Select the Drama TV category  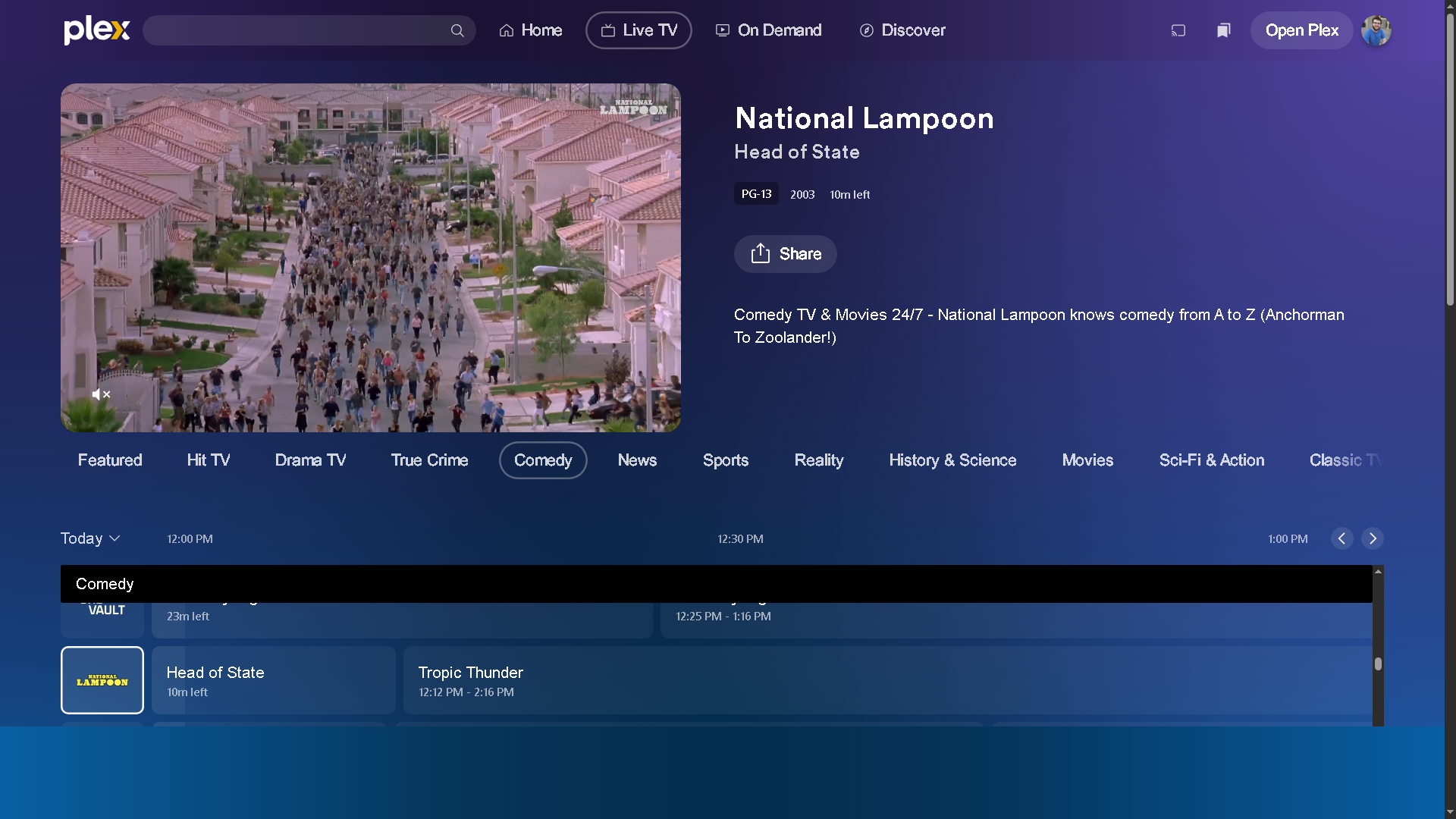coord(310,460)
